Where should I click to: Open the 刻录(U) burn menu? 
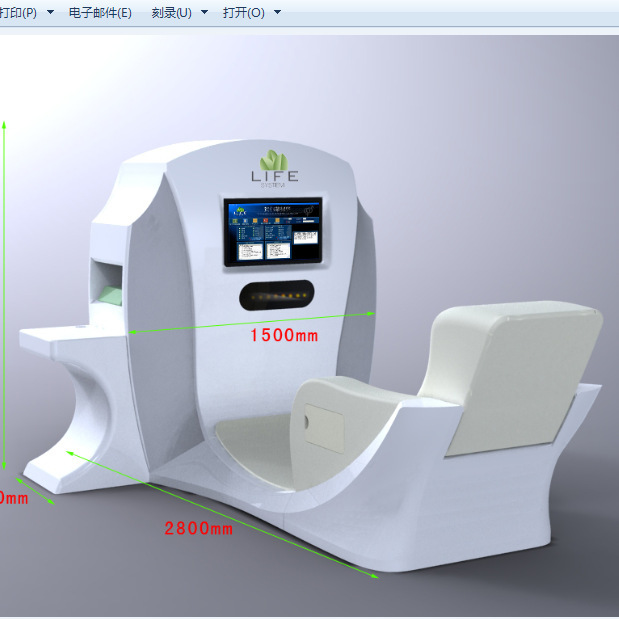click(x=171, y=13)
